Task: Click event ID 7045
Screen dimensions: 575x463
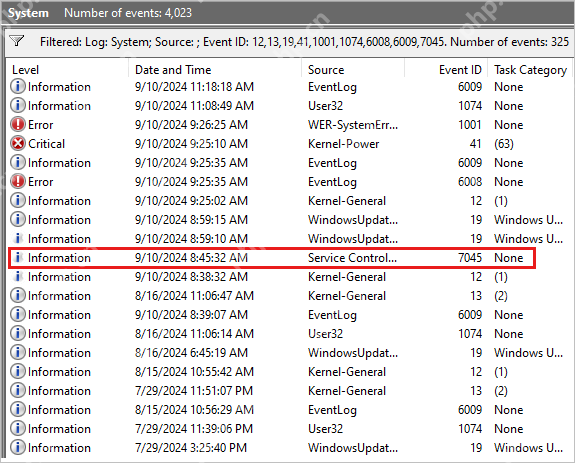Action: coord(470,258)
